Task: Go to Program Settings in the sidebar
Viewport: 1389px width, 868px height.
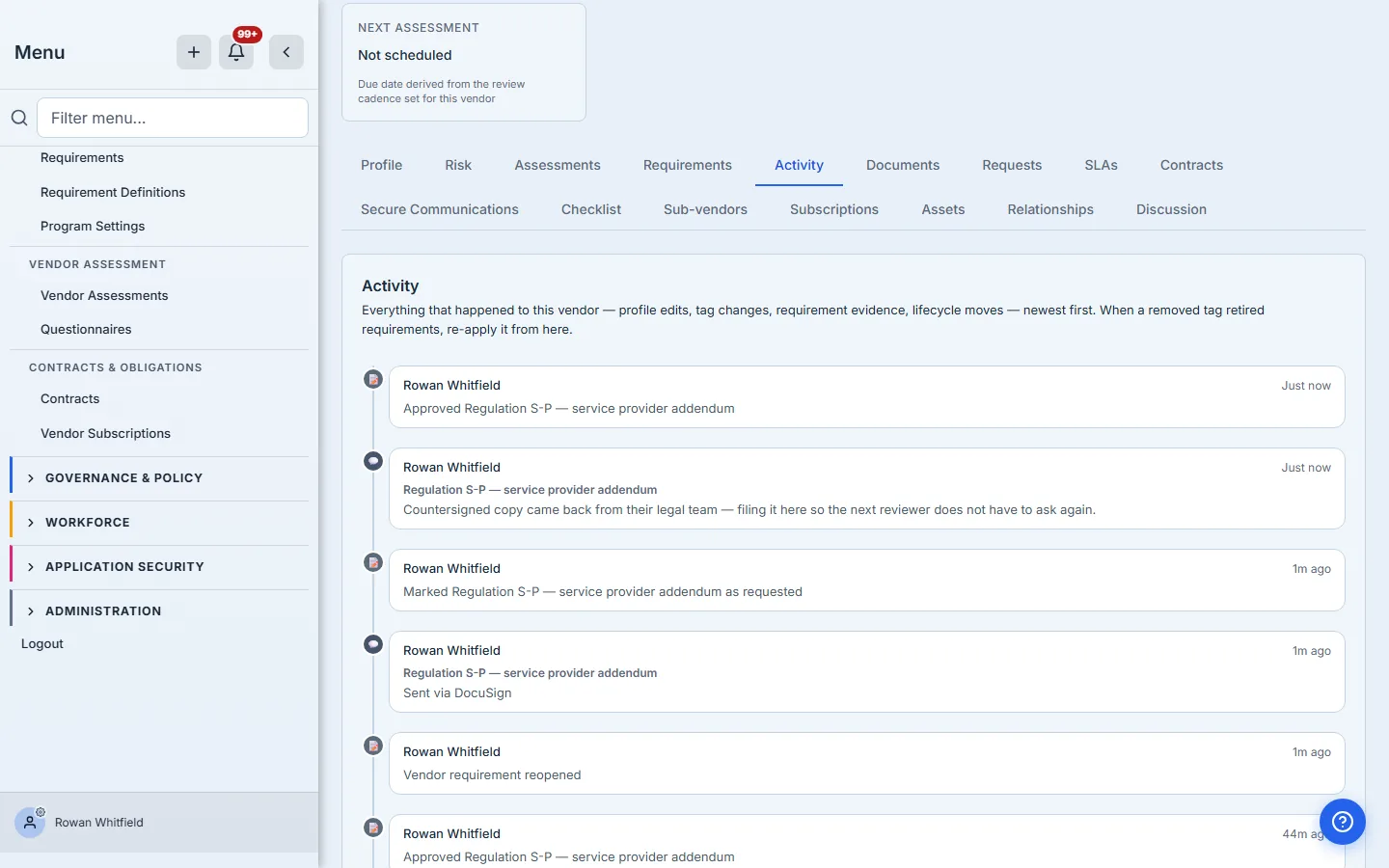Action: pos(93,227)
